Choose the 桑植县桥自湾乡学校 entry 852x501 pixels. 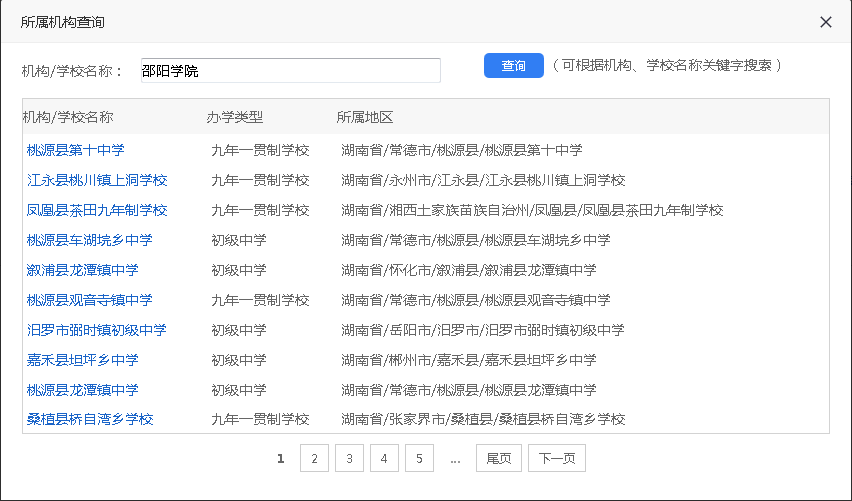(x=89, y=420)
